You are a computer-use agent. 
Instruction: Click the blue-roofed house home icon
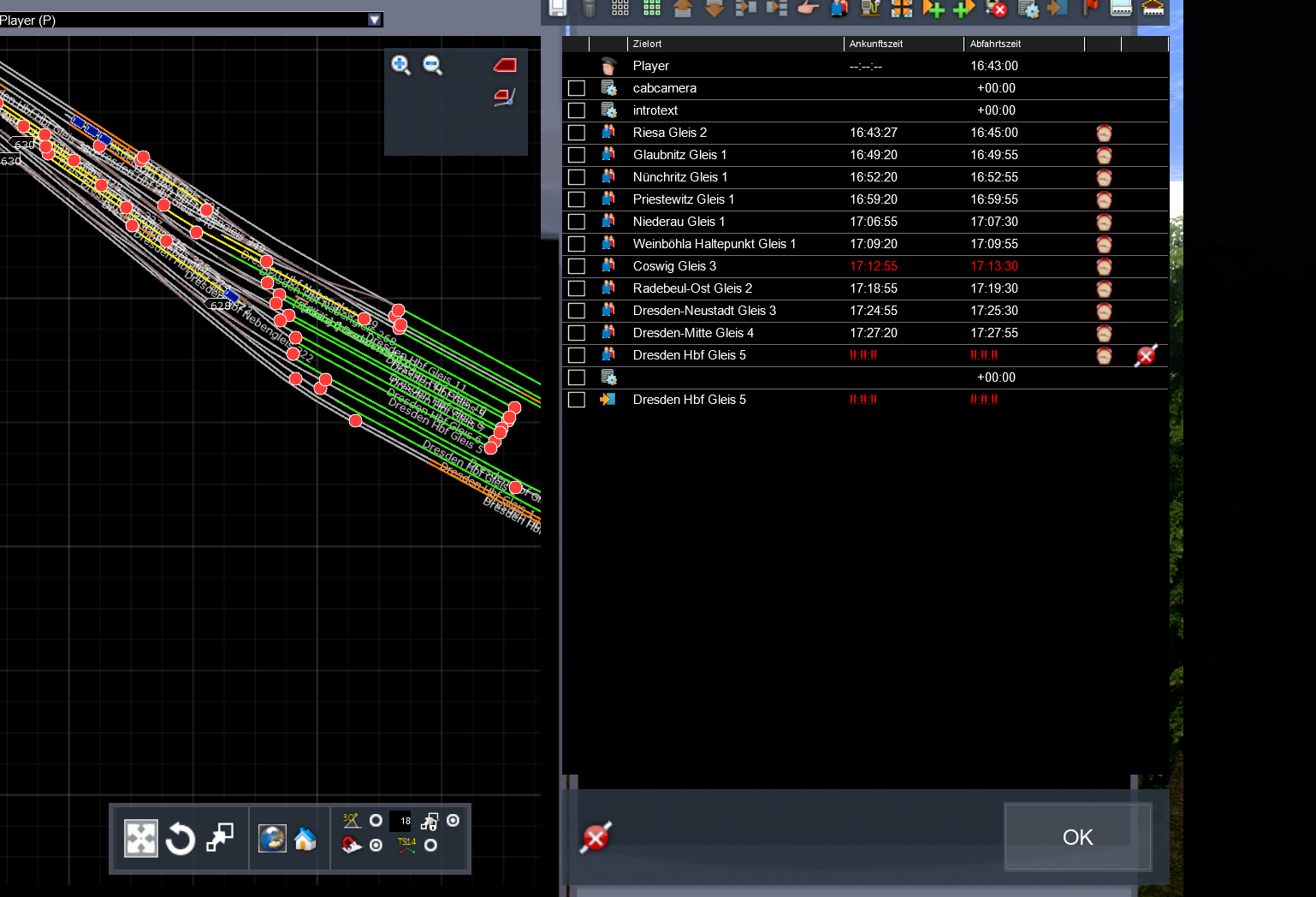305,839
